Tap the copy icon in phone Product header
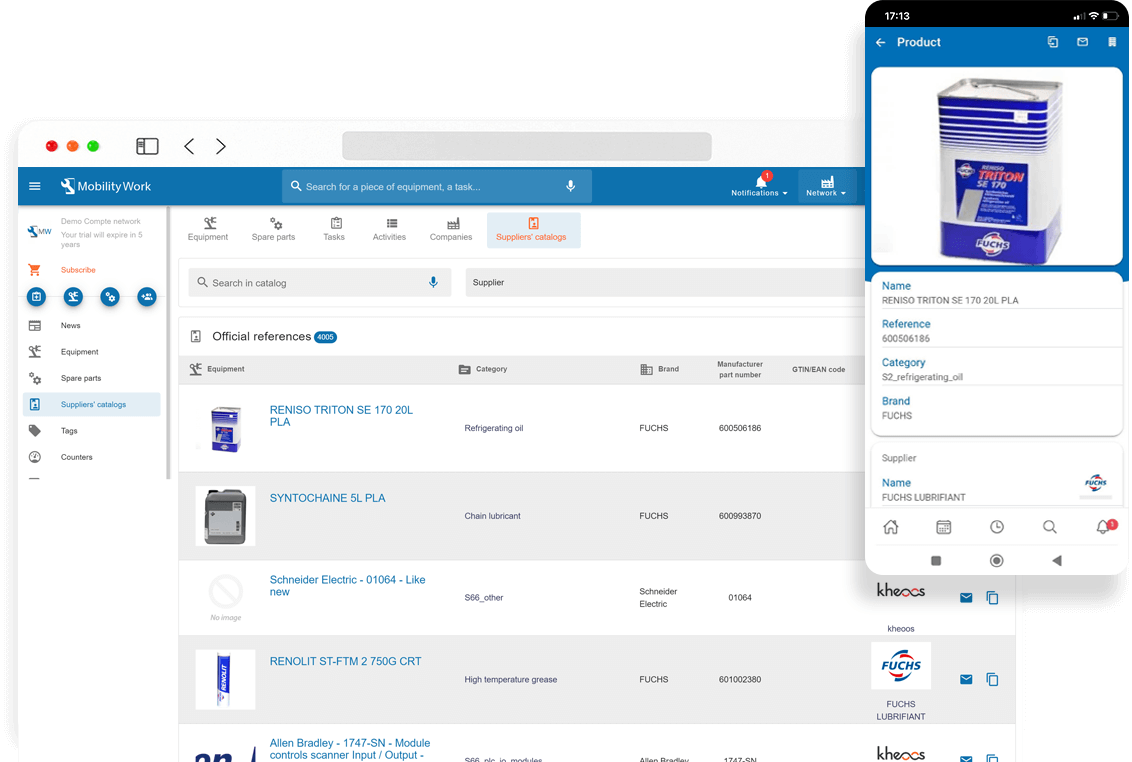 (1053, 42)
